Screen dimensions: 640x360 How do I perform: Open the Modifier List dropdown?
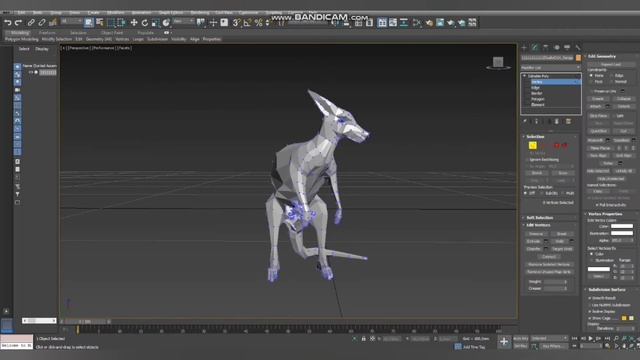(x=551, y=67)
